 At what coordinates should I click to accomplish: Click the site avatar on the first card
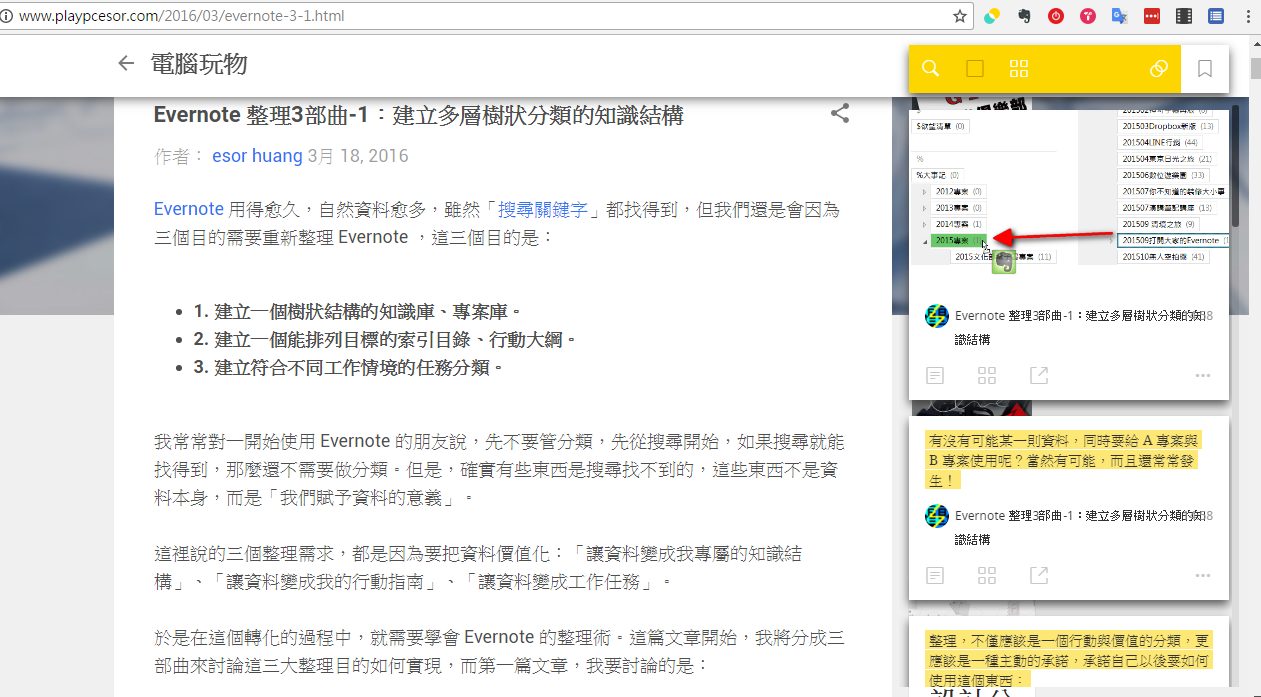point(937,316)
